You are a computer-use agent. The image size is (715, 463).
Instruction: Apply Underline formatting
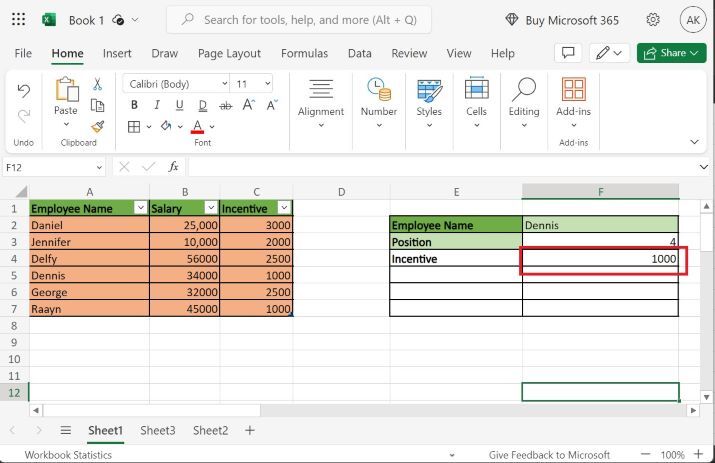tap(179, 105)
